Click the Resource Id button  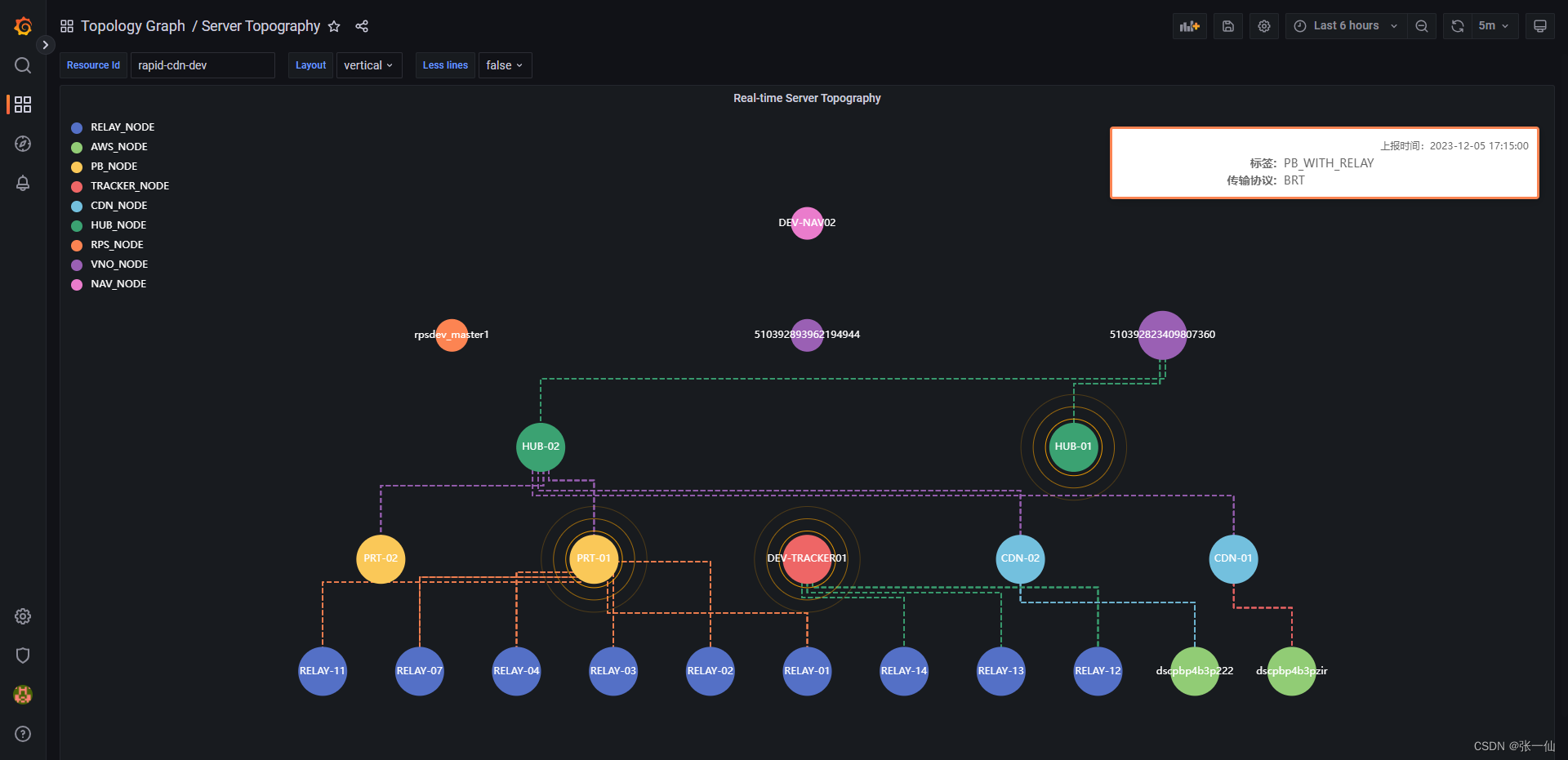pos(92,65)
